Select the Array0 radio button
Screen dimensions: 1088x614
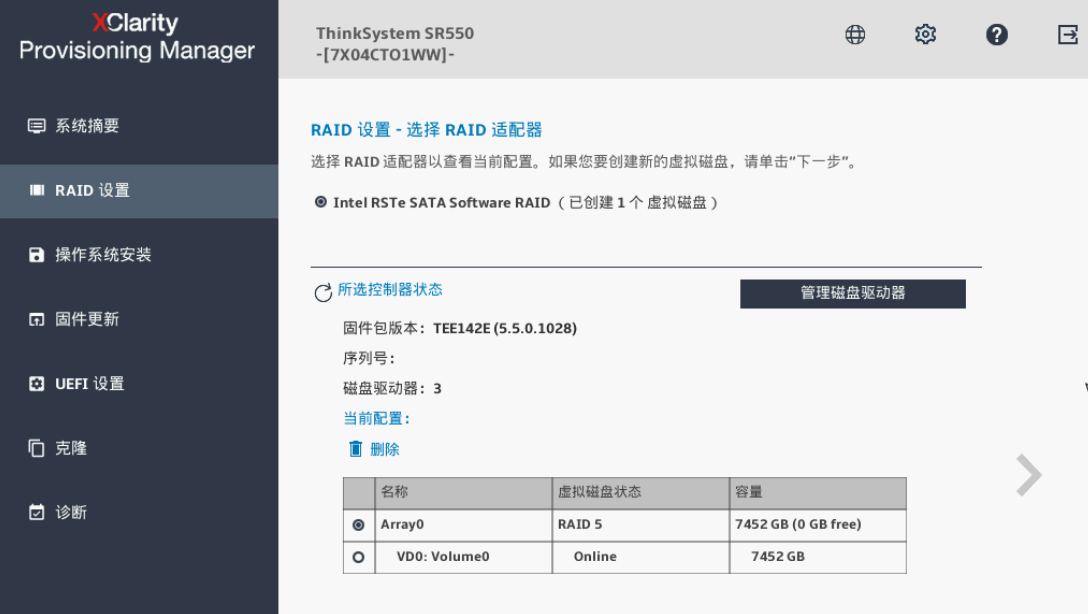[x=358, y=525]
